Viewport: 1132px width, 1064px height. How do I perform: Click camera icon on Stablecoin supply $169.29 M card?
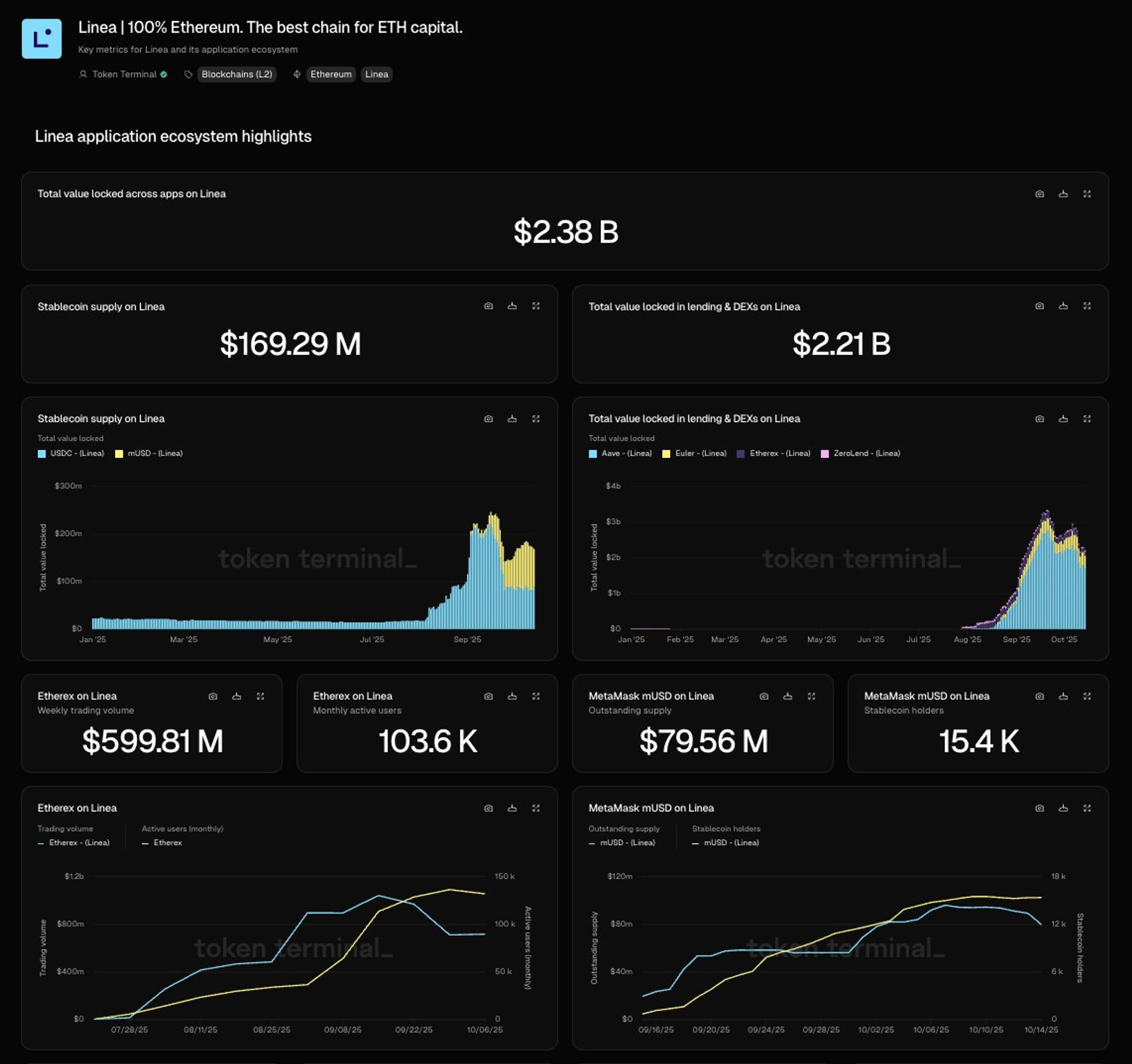488,306
